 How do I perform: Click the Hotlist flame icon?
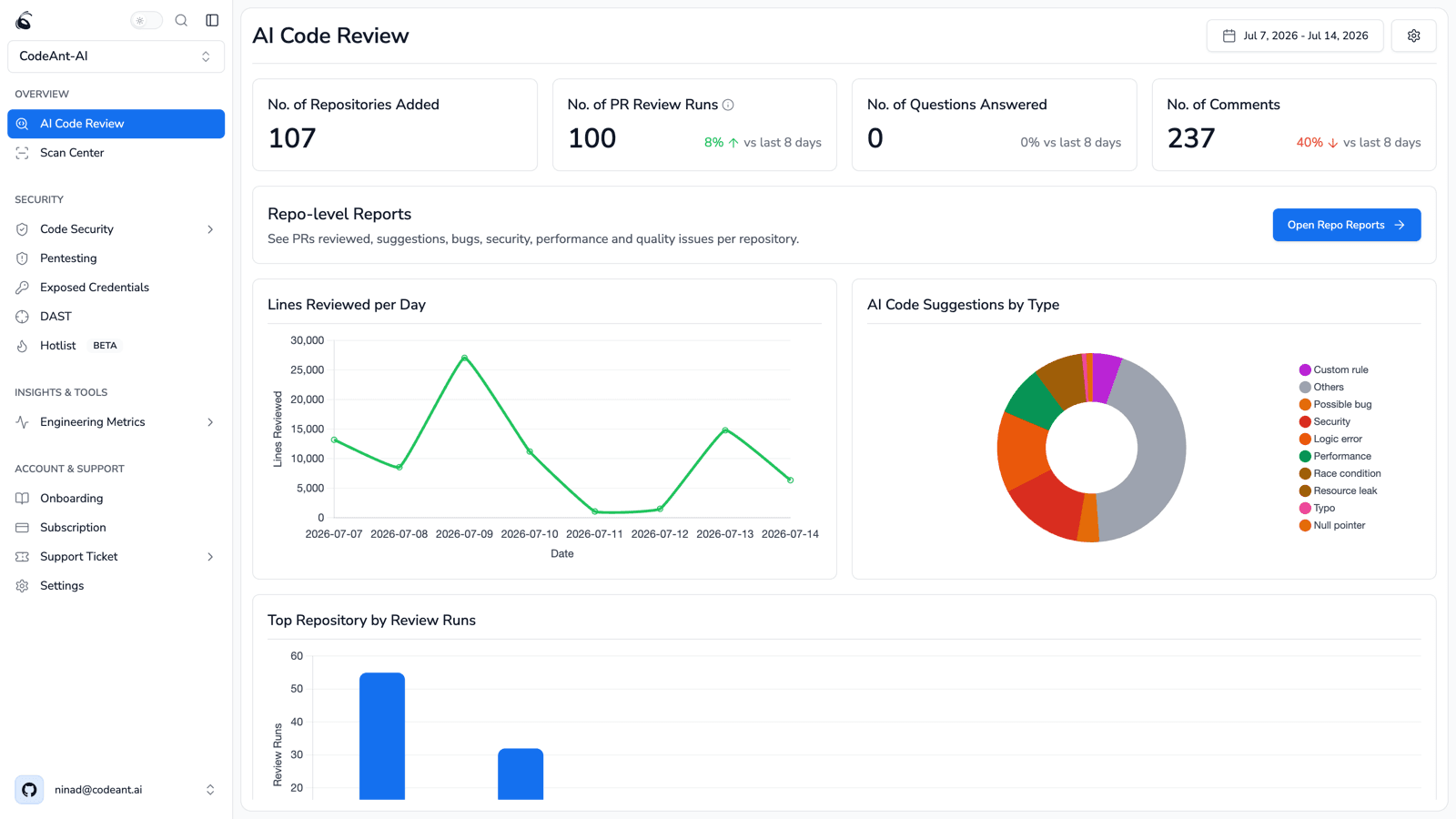23,346
